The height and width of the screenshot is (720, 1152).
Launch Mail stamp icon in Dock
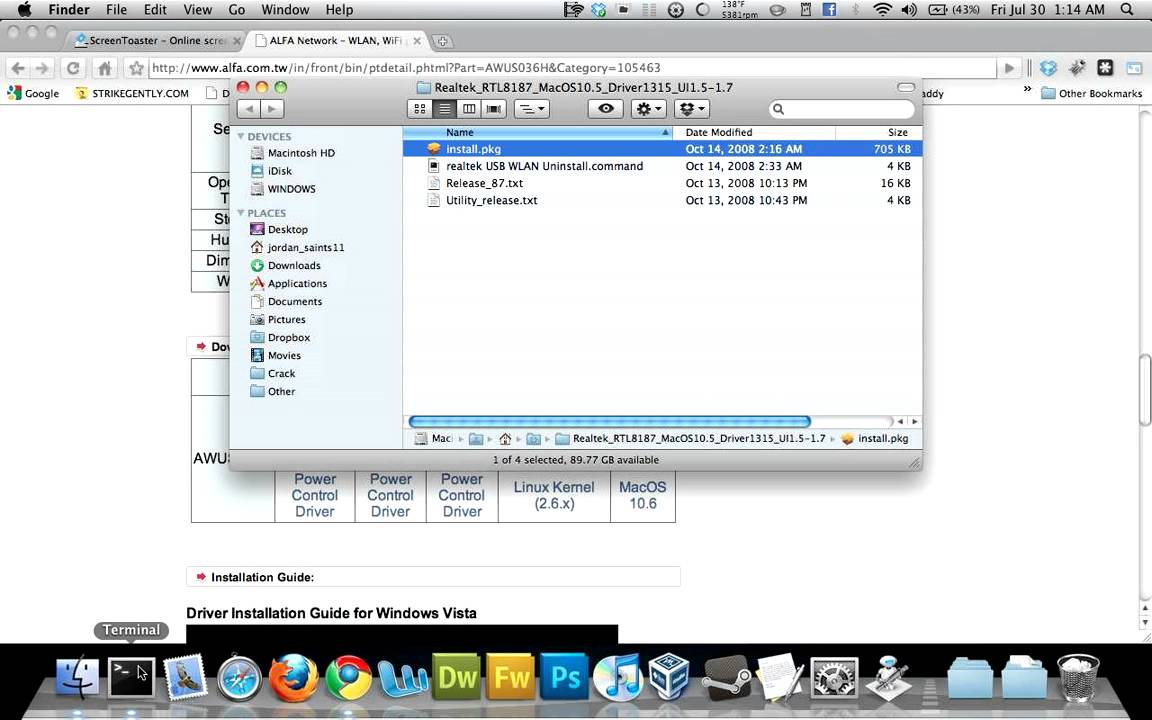(184, 677)
